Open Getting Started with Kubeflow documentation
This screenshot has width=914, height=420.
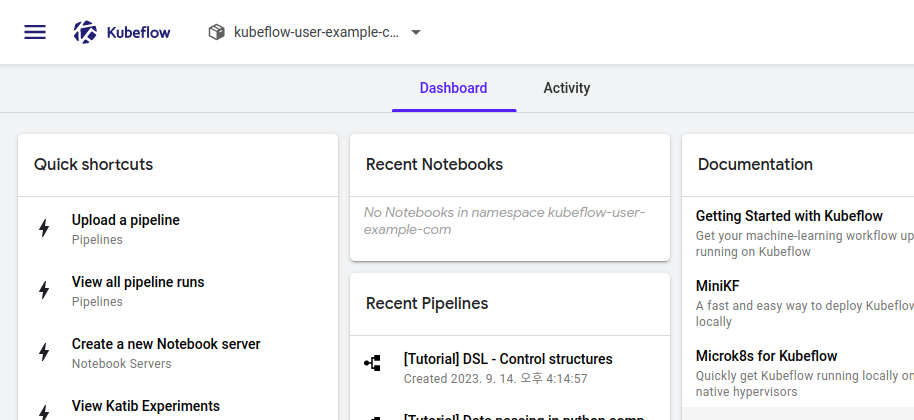pos(789,216)
